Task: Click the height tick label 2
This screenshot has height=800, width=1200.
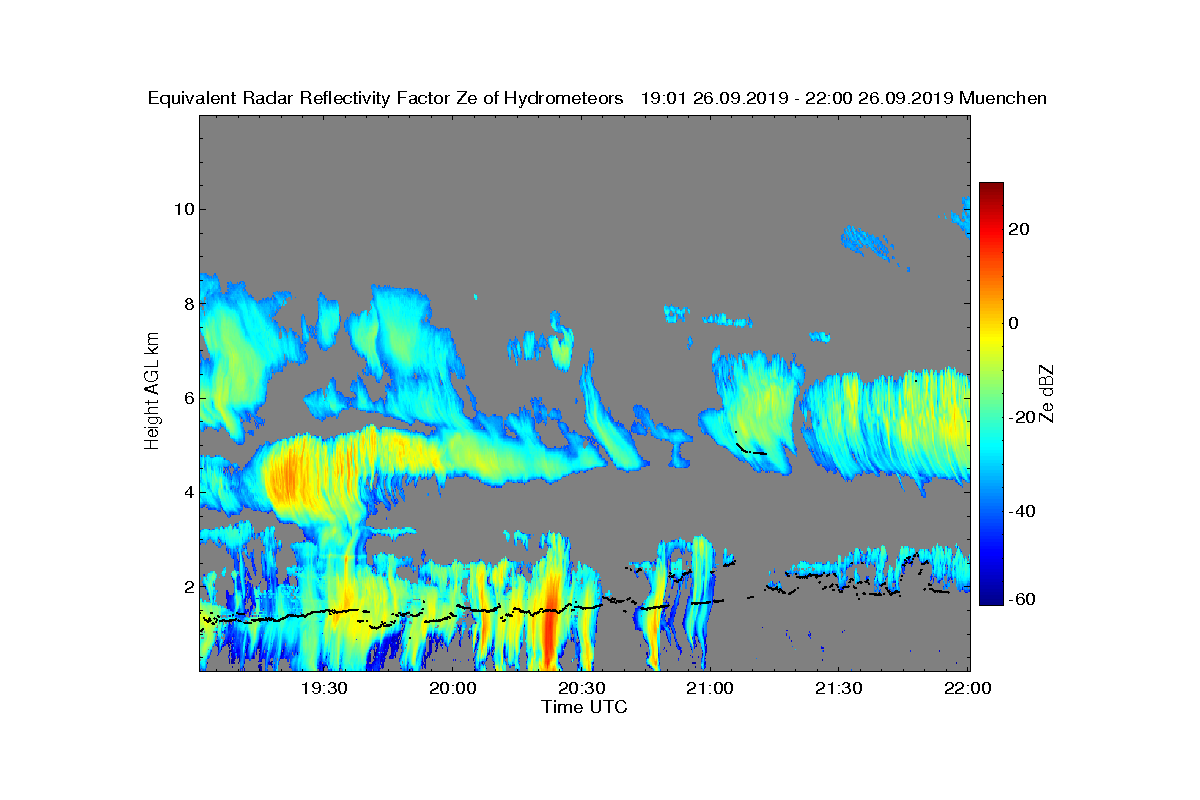Action: coord(187,586)
